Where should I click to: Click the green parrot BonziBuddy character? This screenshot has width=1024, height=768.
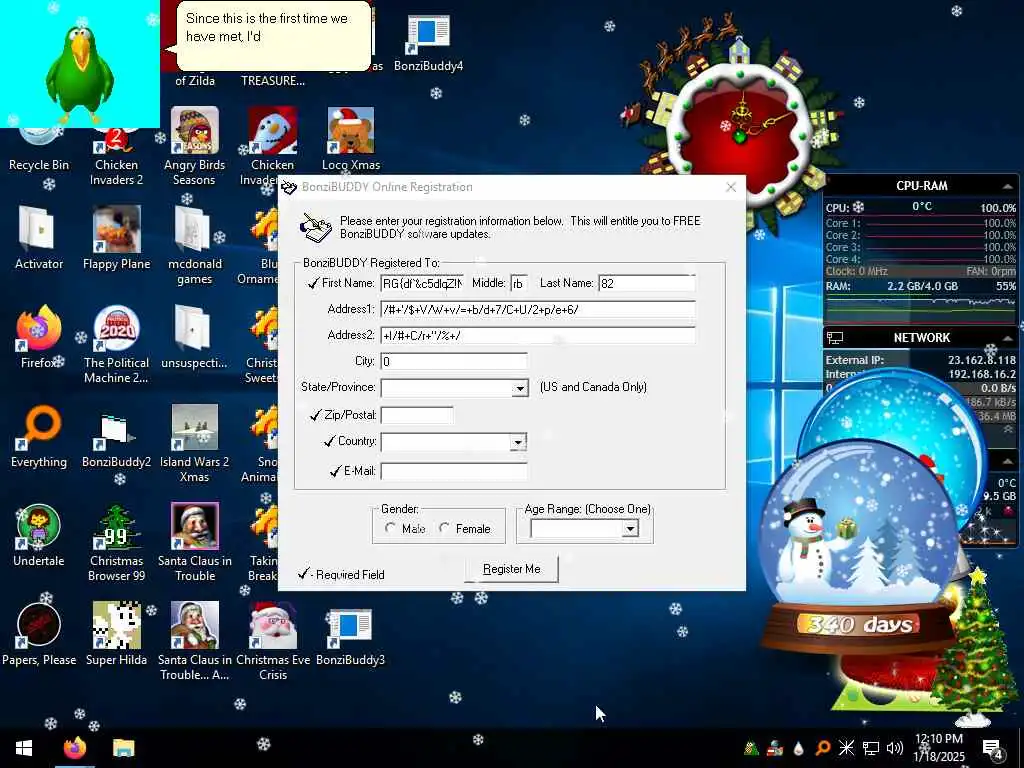tap(80, 73)
